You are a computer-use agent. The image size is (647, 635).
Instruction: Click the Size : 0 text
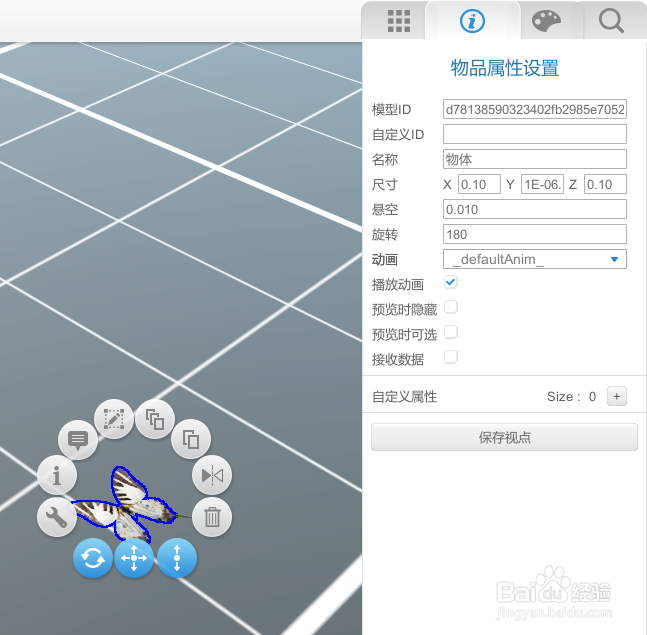571,397
